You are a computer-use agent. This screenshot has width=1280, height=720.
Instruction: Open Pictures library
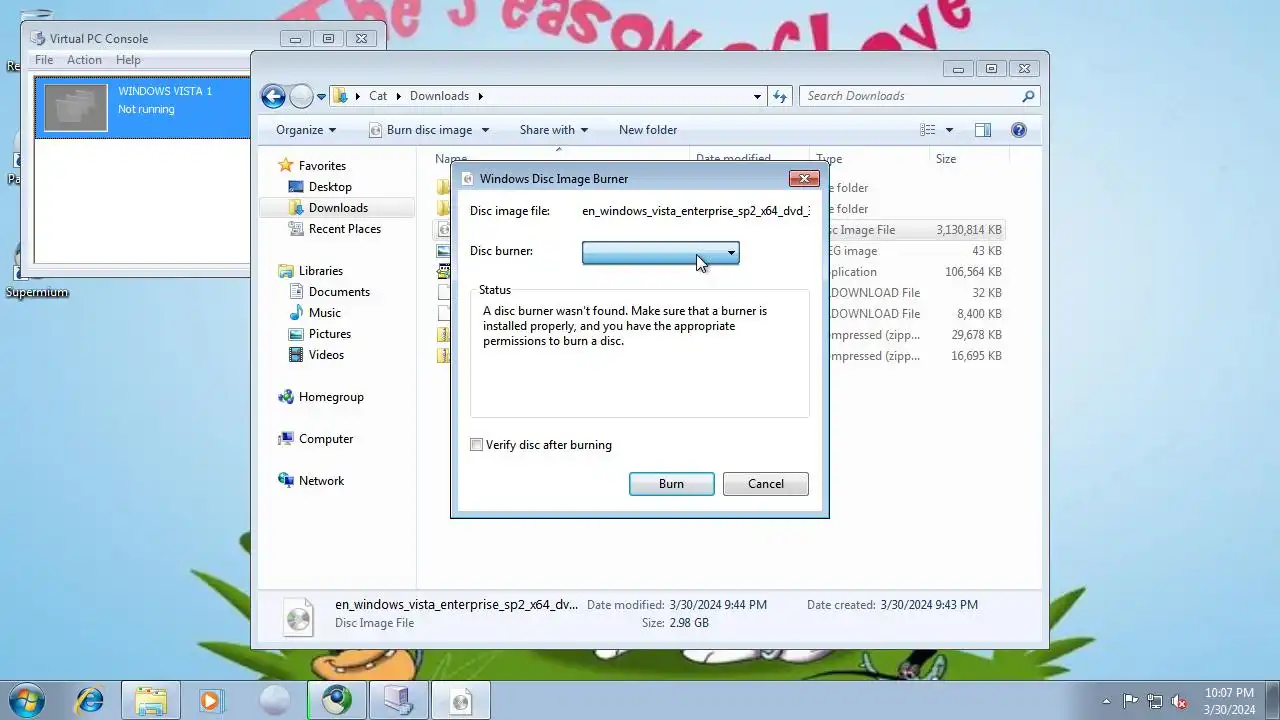click(330, 334)
